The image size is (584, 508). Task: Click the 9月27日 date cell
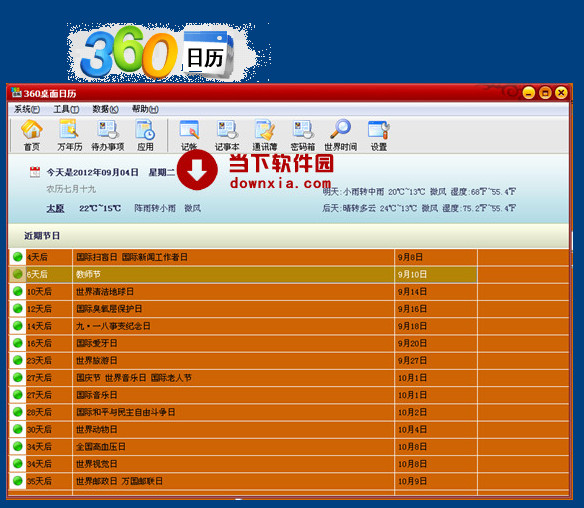[x=436, y=360]
